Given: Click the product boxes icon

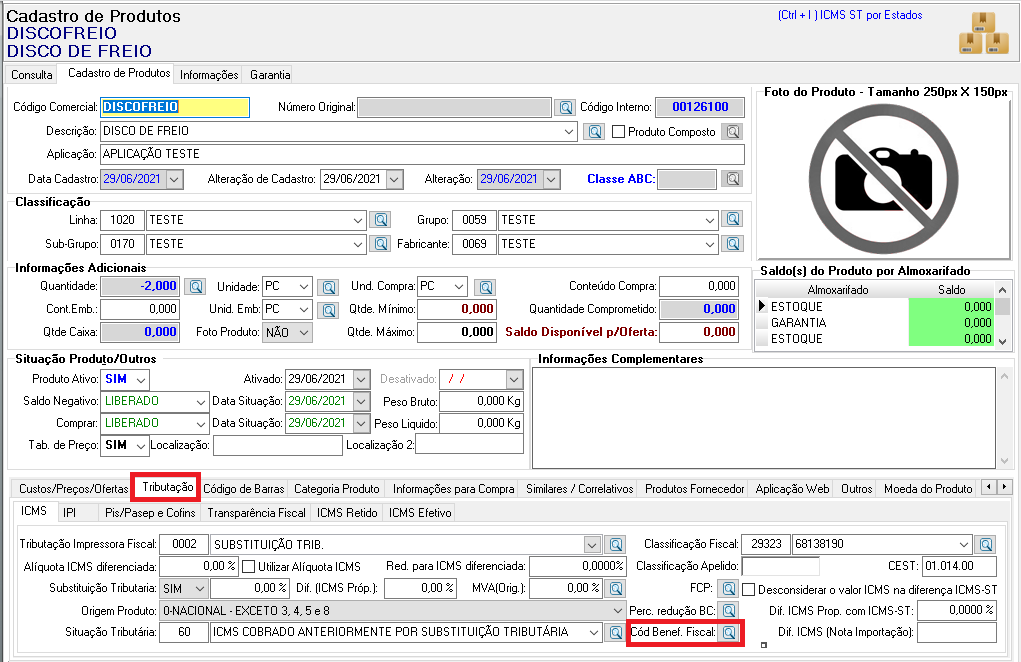Looking at the screenshot, I should tap(983, 33).
